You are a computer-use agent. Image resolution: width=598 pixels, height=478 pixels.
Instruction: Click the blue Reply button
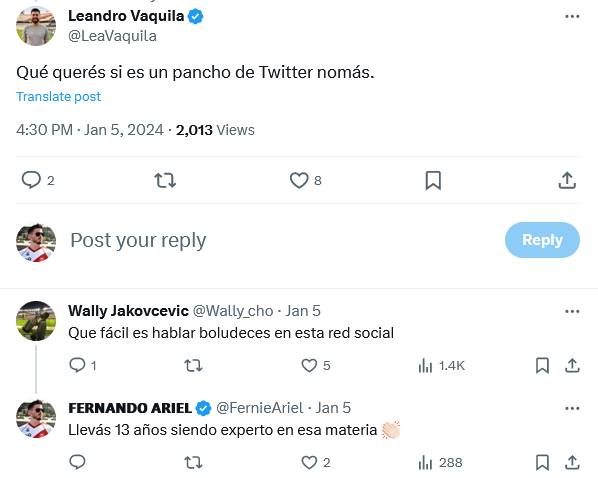pyautogui.click(x=542, y=240)
